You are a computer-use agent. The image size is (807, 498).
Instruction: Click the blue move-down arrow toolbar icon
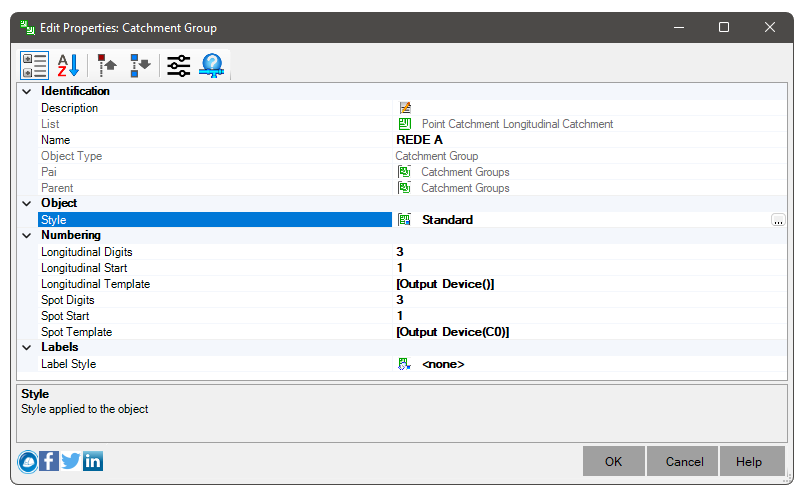140,65
